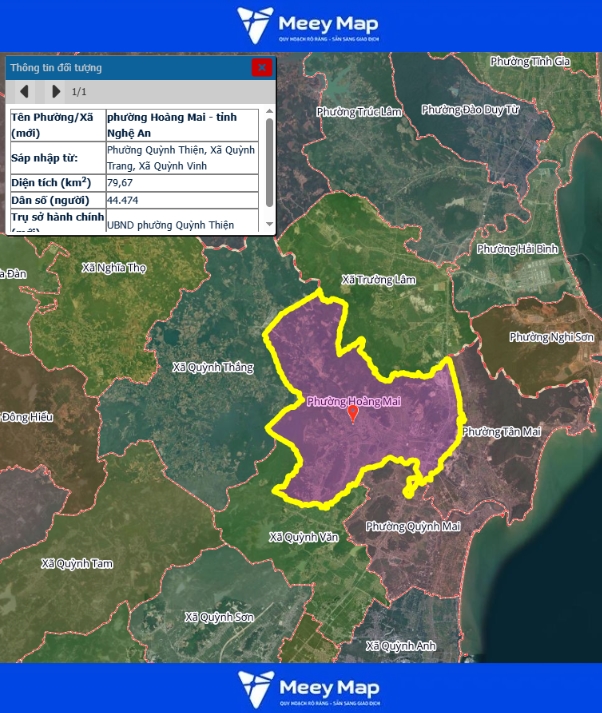Click the previous record arrow in popup
The height and width of the screenshot is (713, 602).
pos(25,92)
